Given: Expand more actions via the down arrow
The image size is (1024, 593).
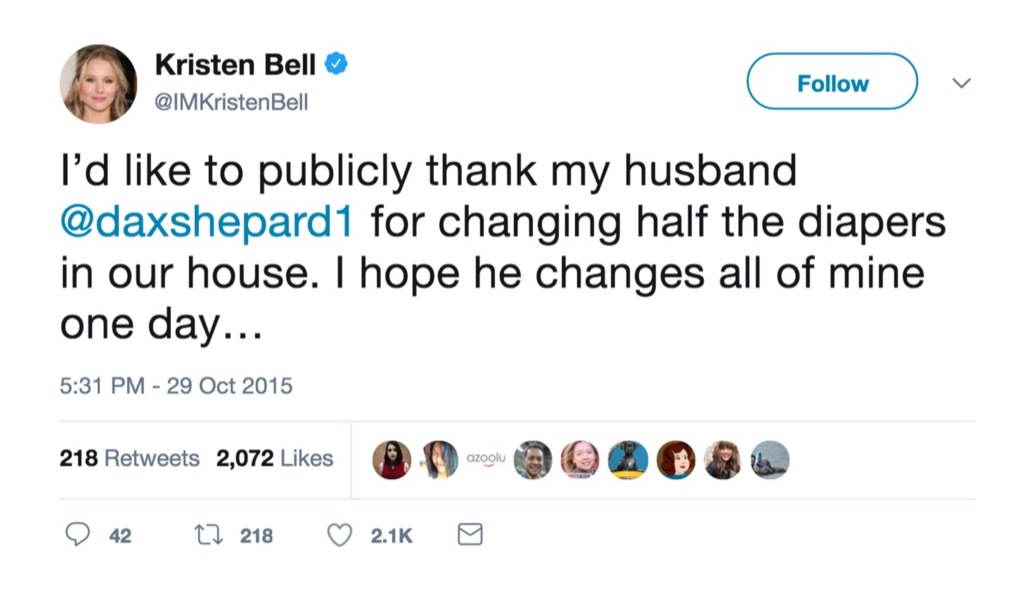Looking at the screenshot, I should coord(960,82).
